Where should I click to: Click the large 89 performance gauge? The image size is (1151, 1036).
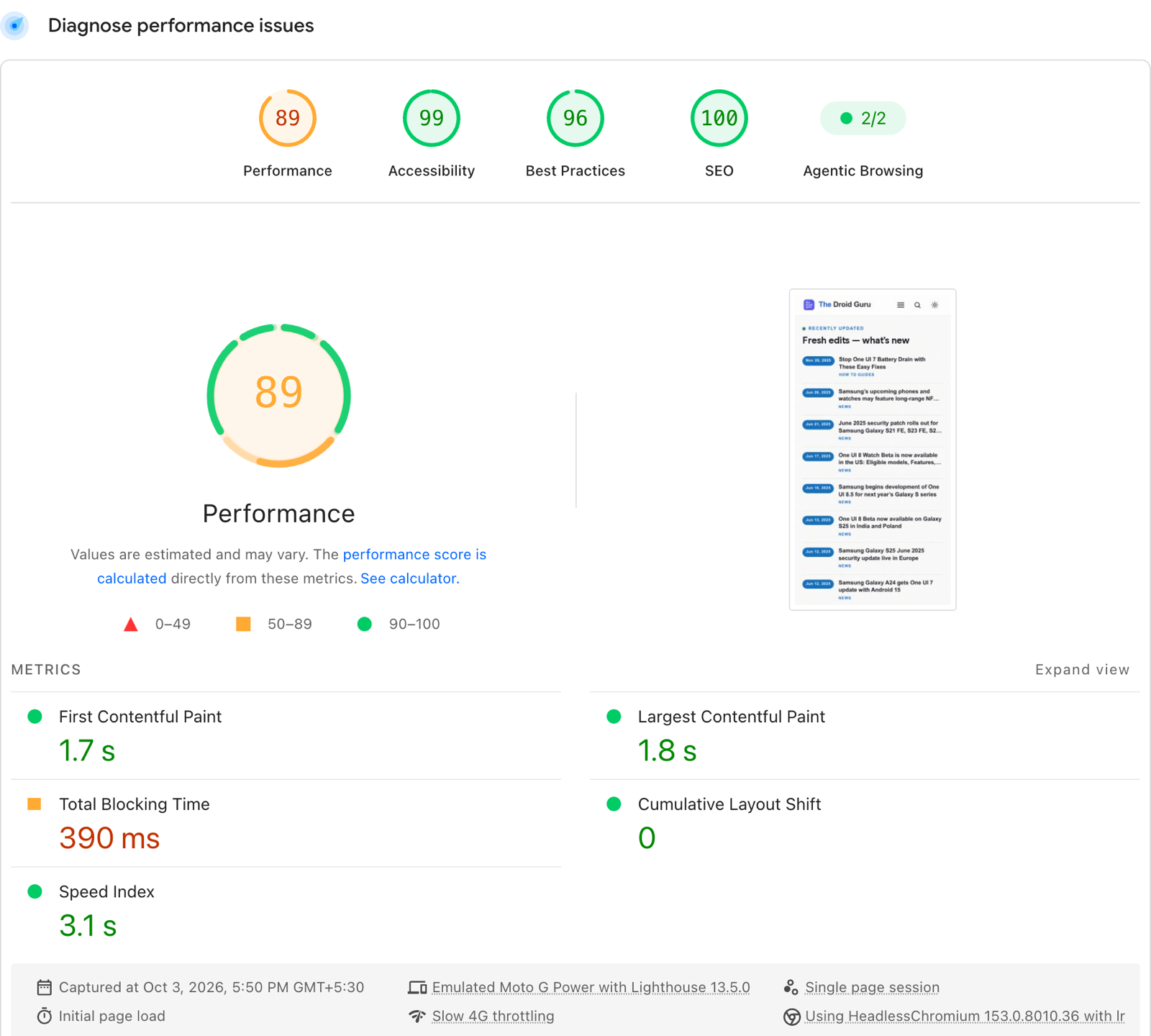pyautogui.click(x=279, y=395)
